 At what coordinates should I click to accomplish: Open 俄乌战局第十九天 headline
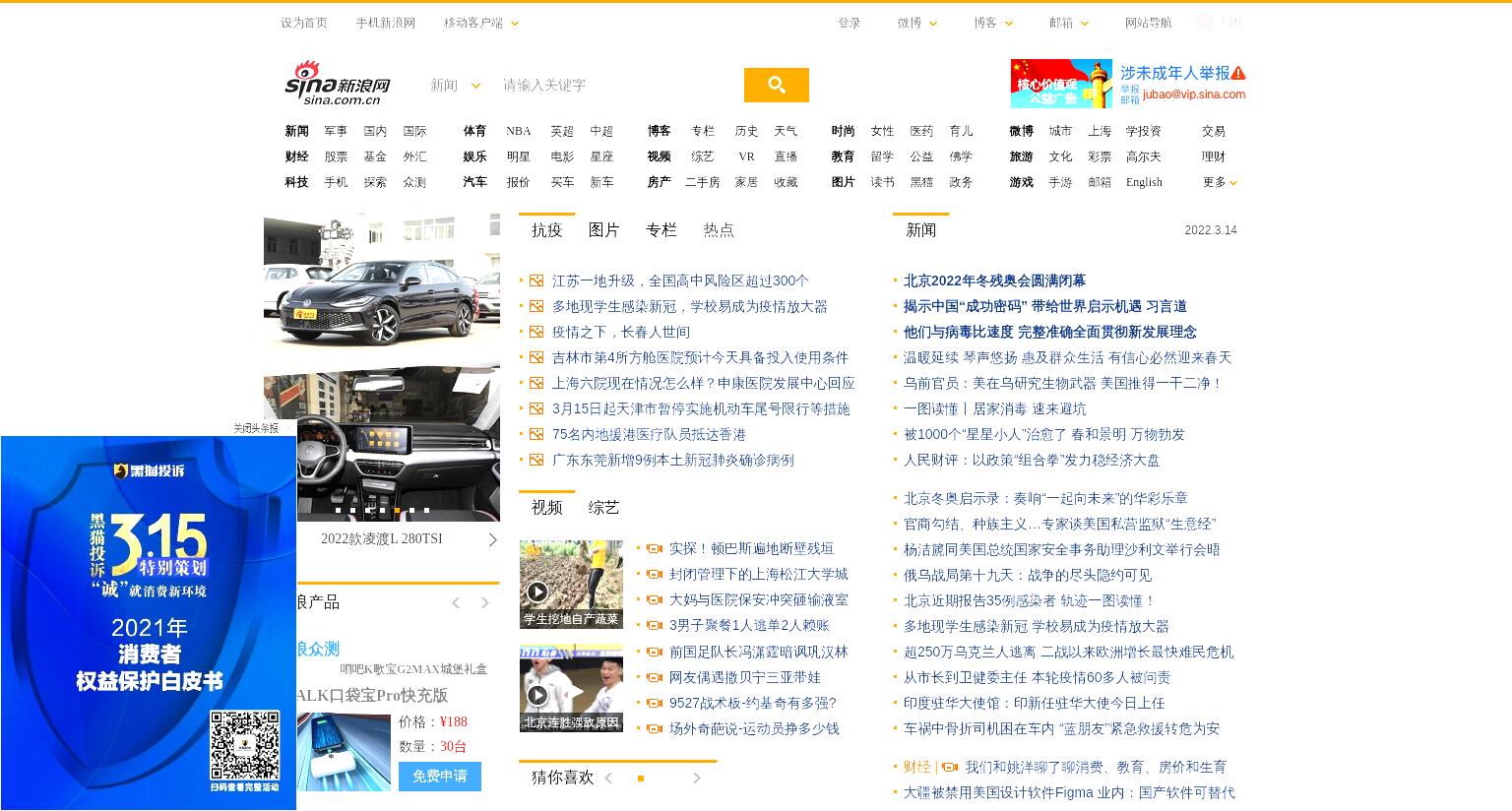point(1028,575)
